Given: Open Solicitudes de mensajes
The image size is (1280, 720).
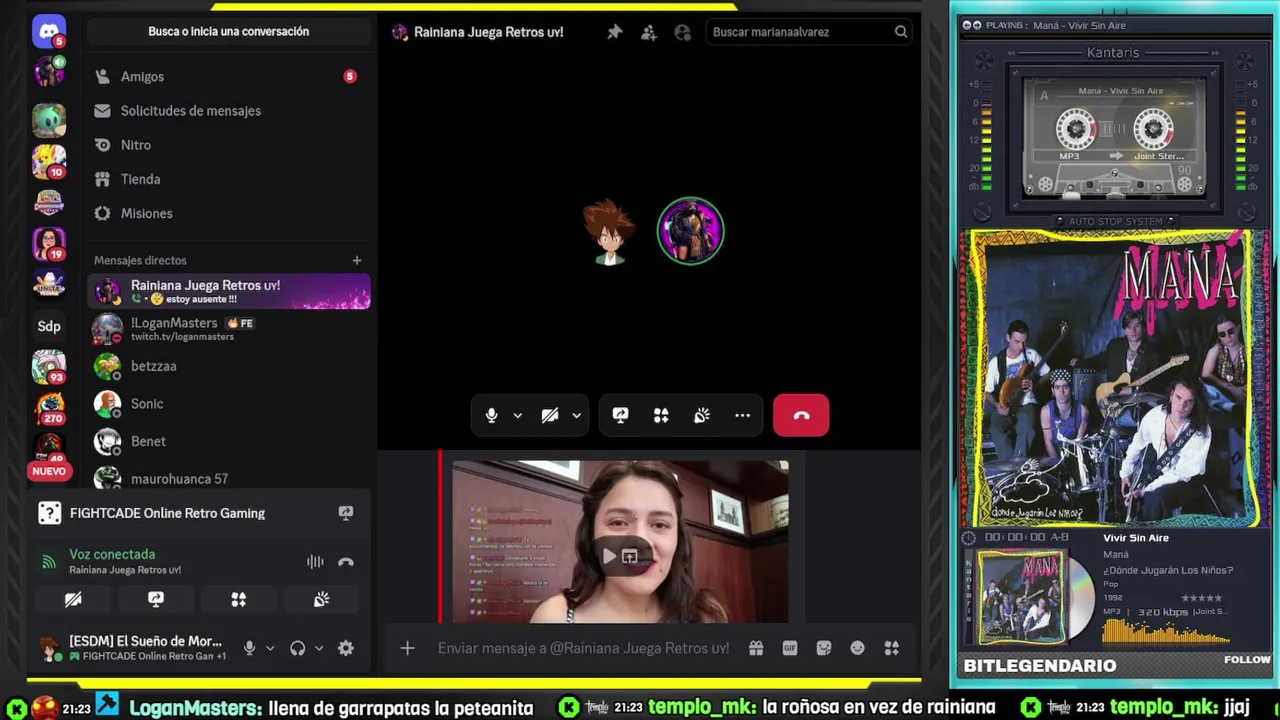Looking at the screenshot, I should pos(229,111).
